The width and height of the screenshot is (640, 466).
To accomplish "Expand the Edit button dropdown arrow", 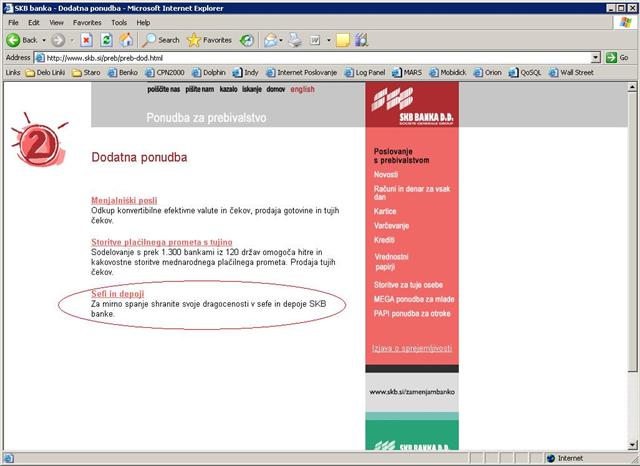I will point(328,40).
